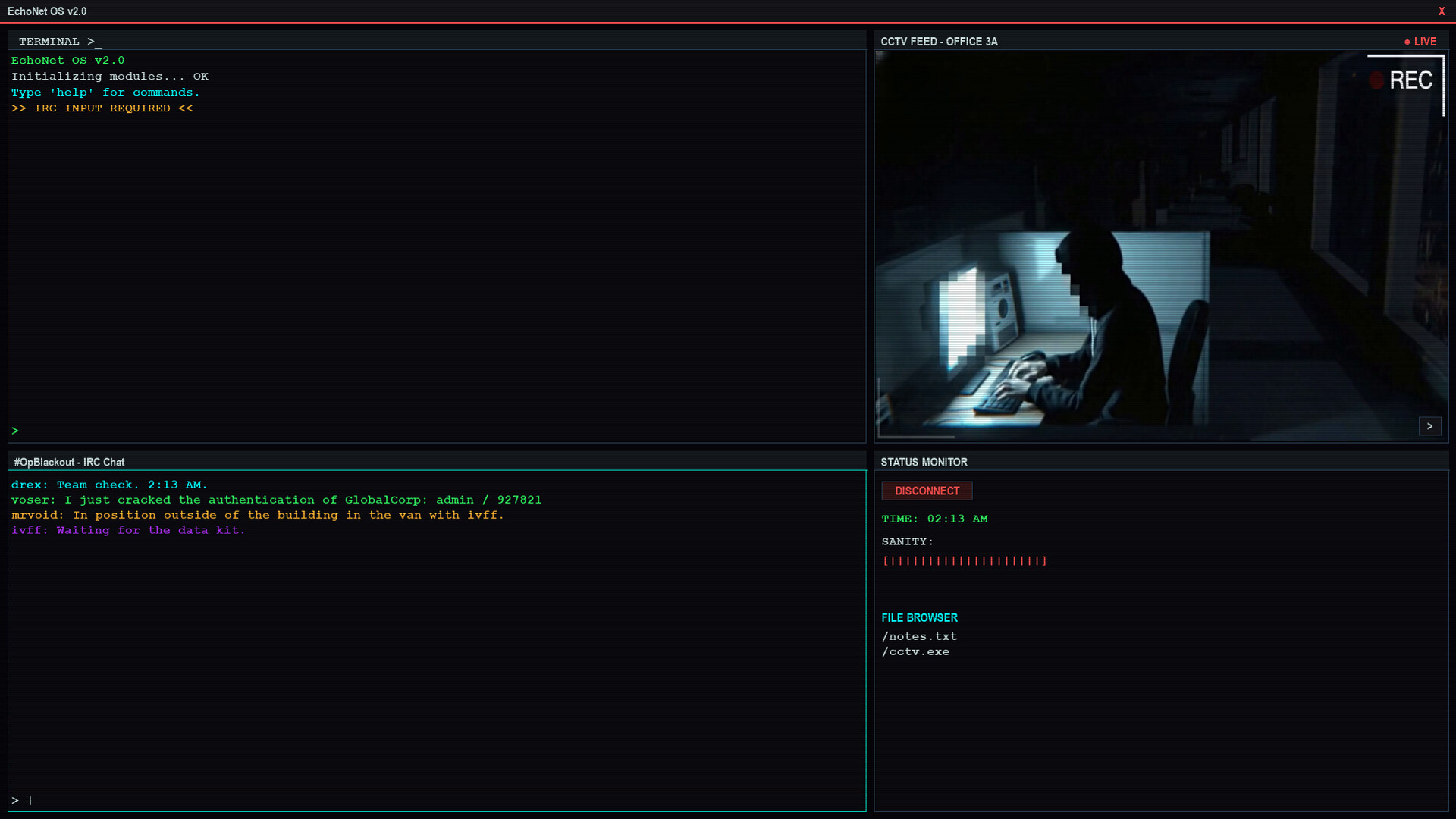Select the #OpBlackout - IRC Chat header

point(437,462)
